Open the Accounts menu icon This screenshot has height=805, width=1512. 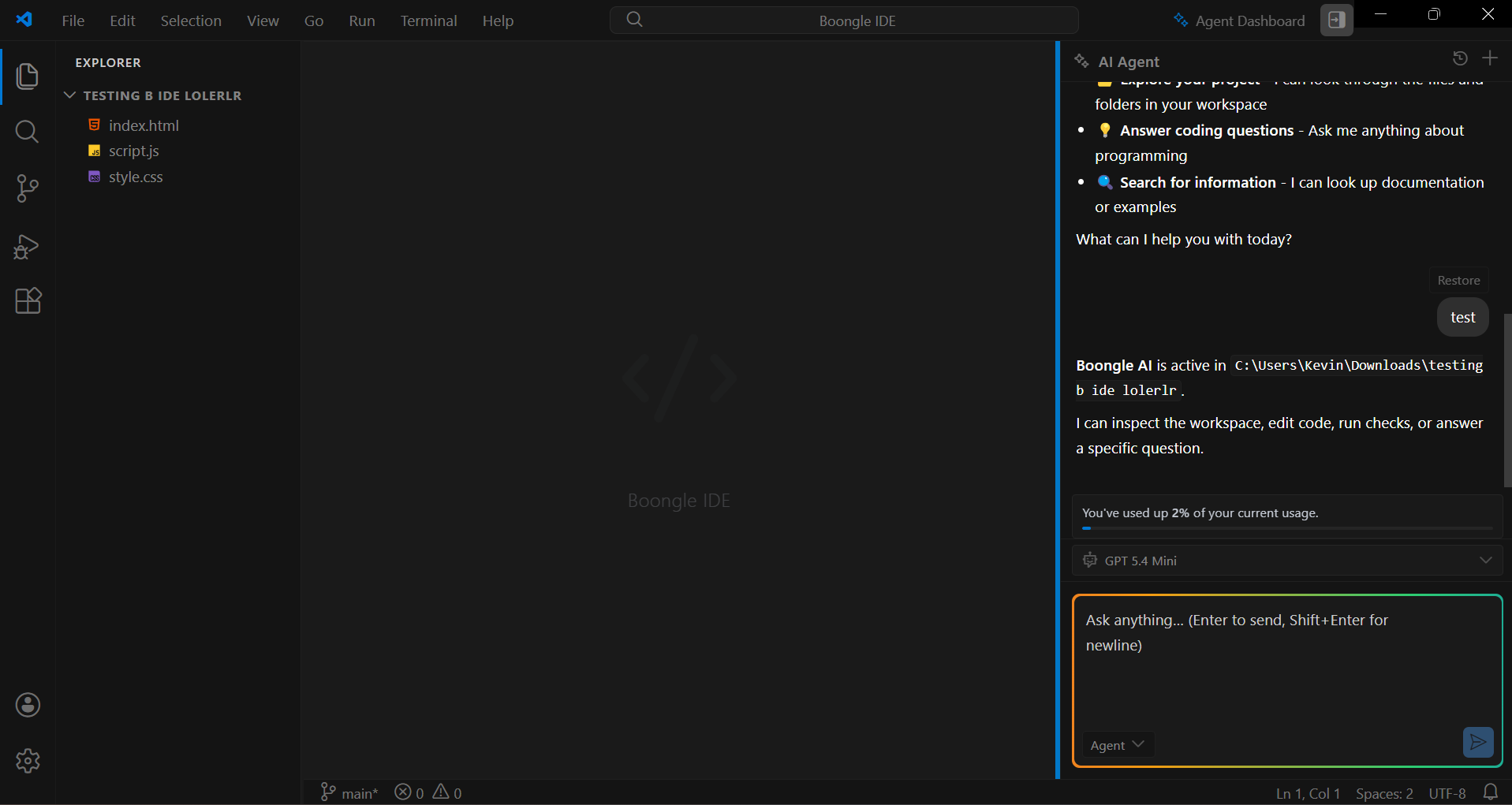28,705
